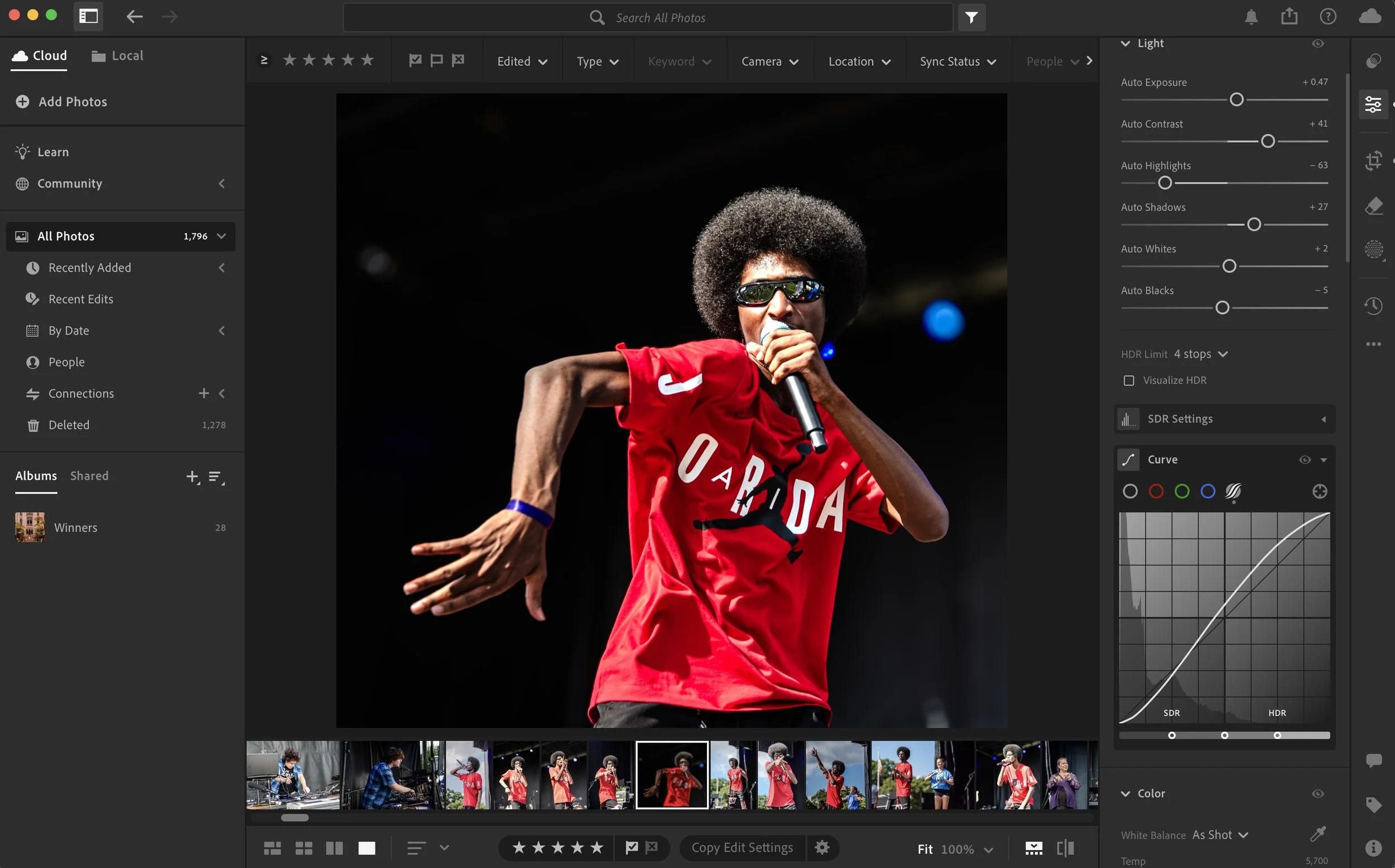The width and height of the screenshot is (1395, 868).
Task: Click the Auto Contrast slider handle
Action: [x=1268, y=141]
